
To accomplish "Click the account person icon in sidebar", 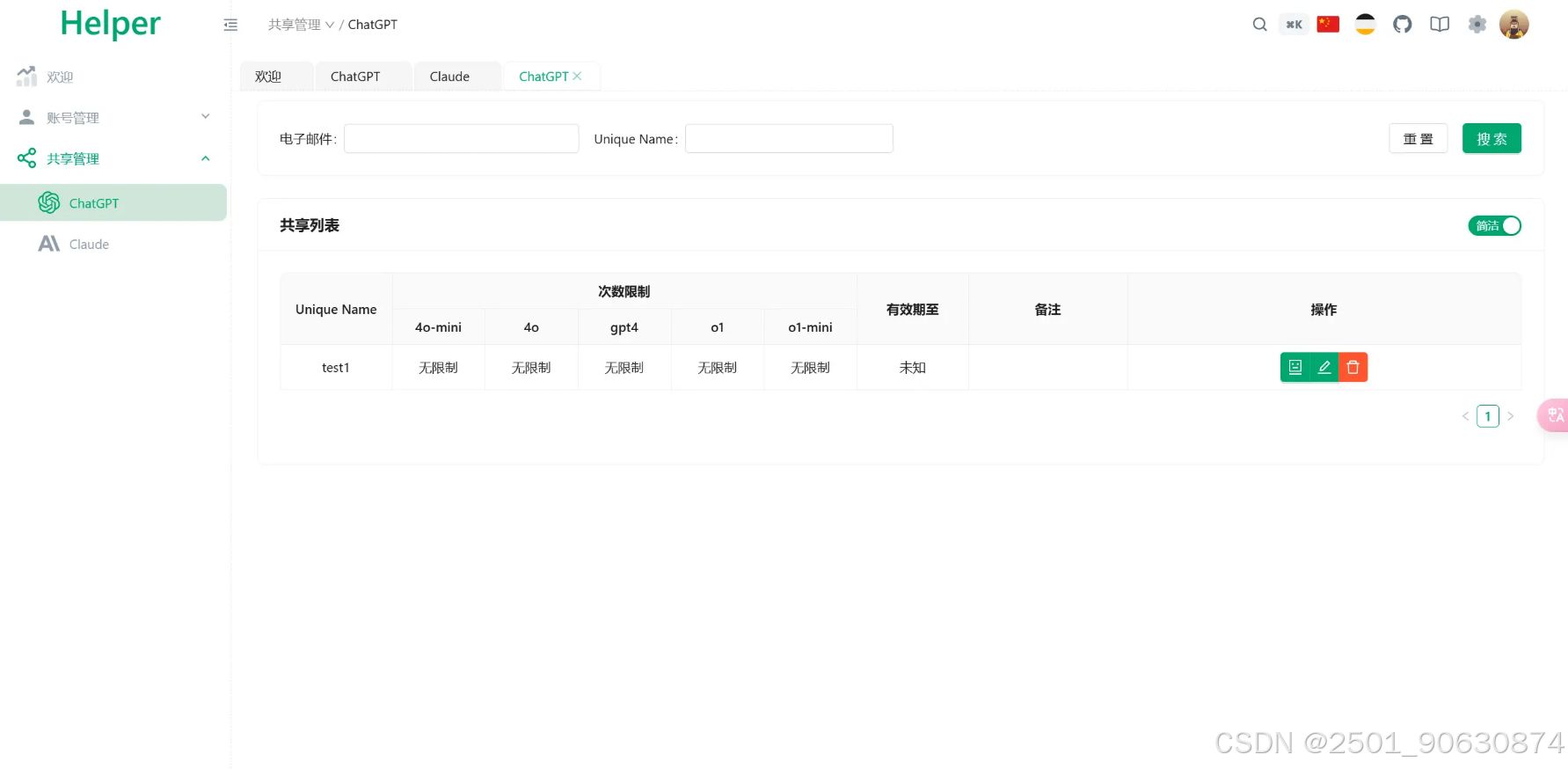I will pyautogui.click(x=26, y=117).
